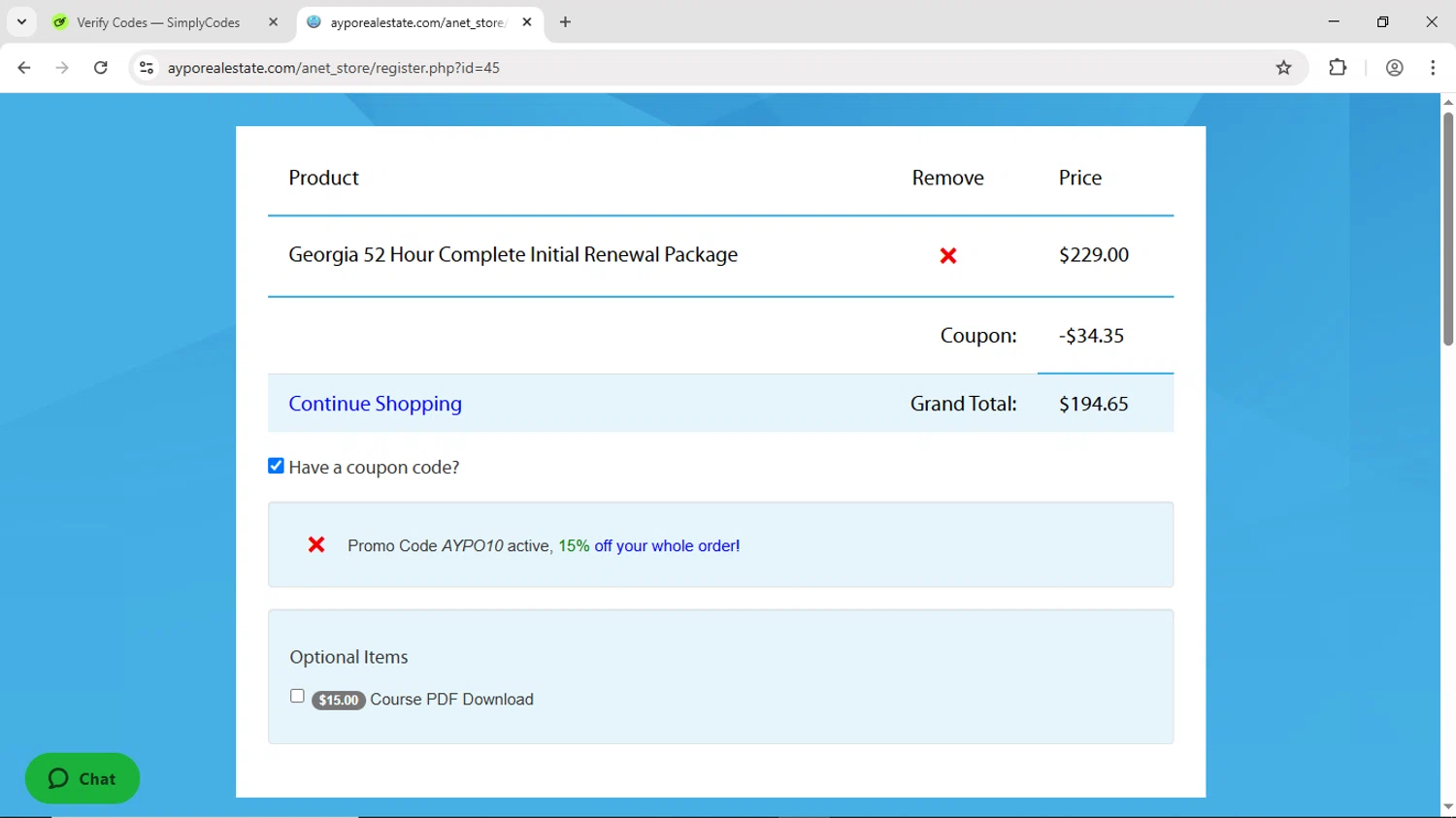
Task: Minimize the browser window
Action: tap(1334, 21)
